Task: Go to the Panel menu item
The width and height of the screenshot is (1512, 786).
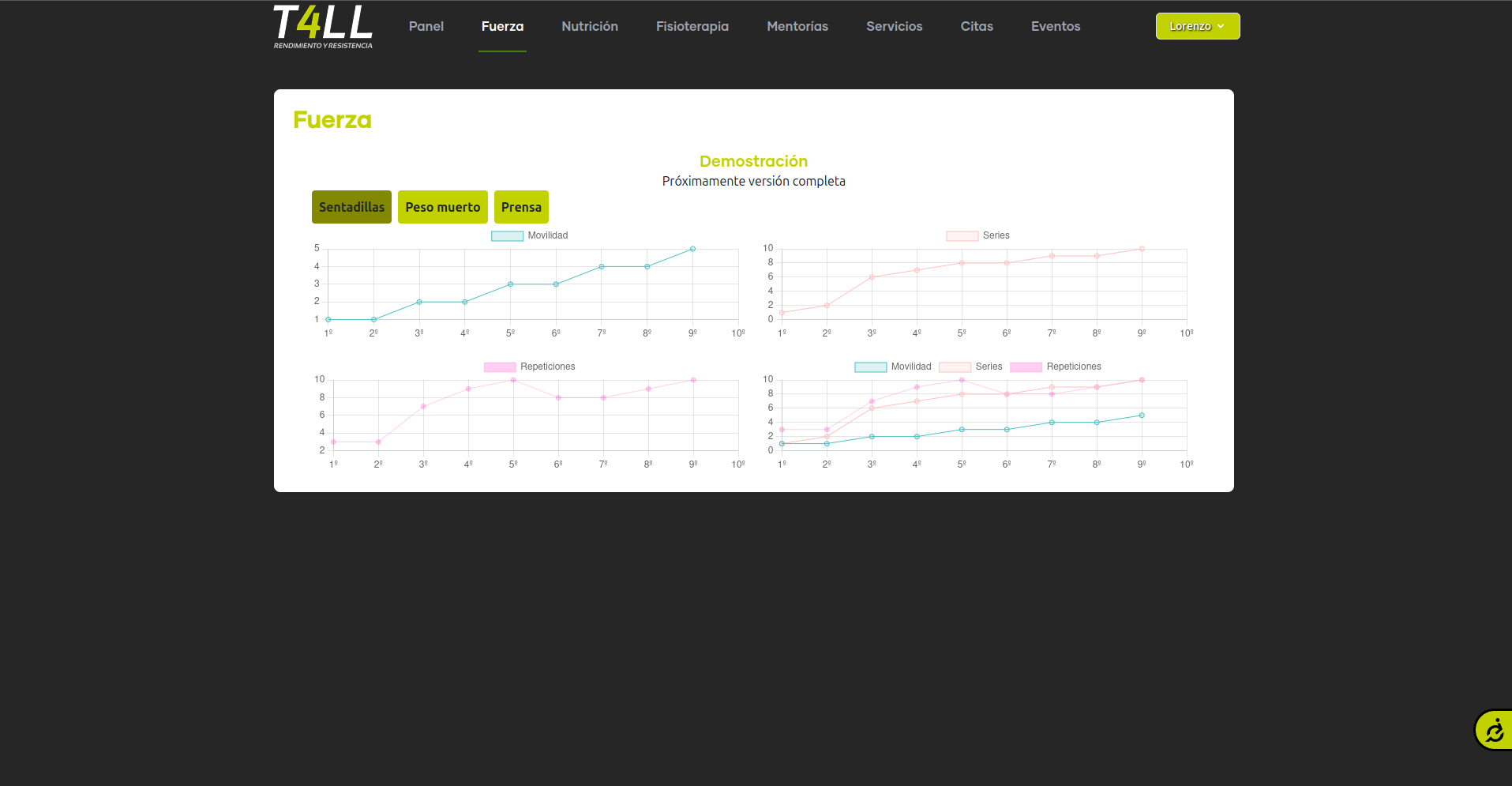Action: click(x=426, y=26)
